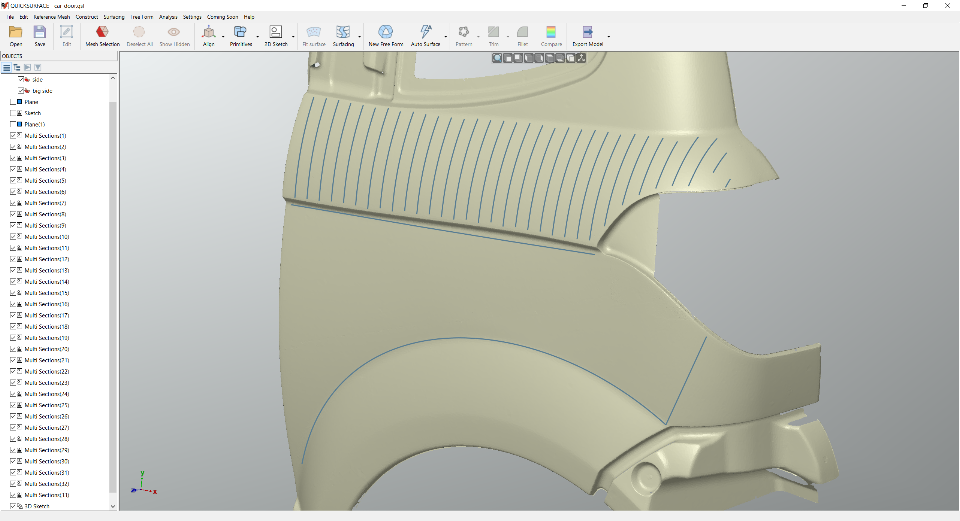Open the Settings menu

(x=192, y=17)
